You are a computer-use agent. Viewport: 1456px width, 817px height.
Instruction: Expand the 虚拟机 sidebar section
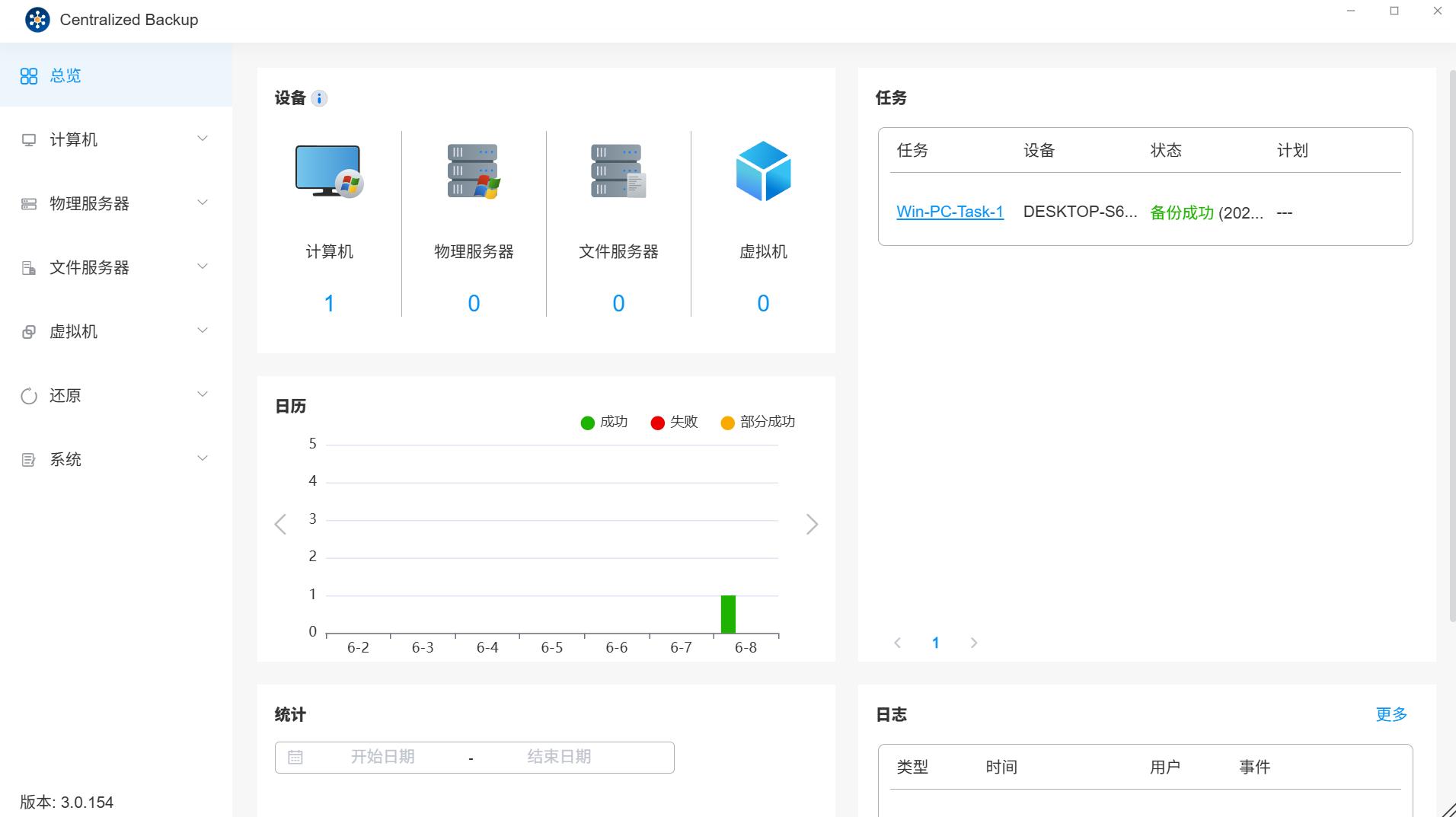203,330
